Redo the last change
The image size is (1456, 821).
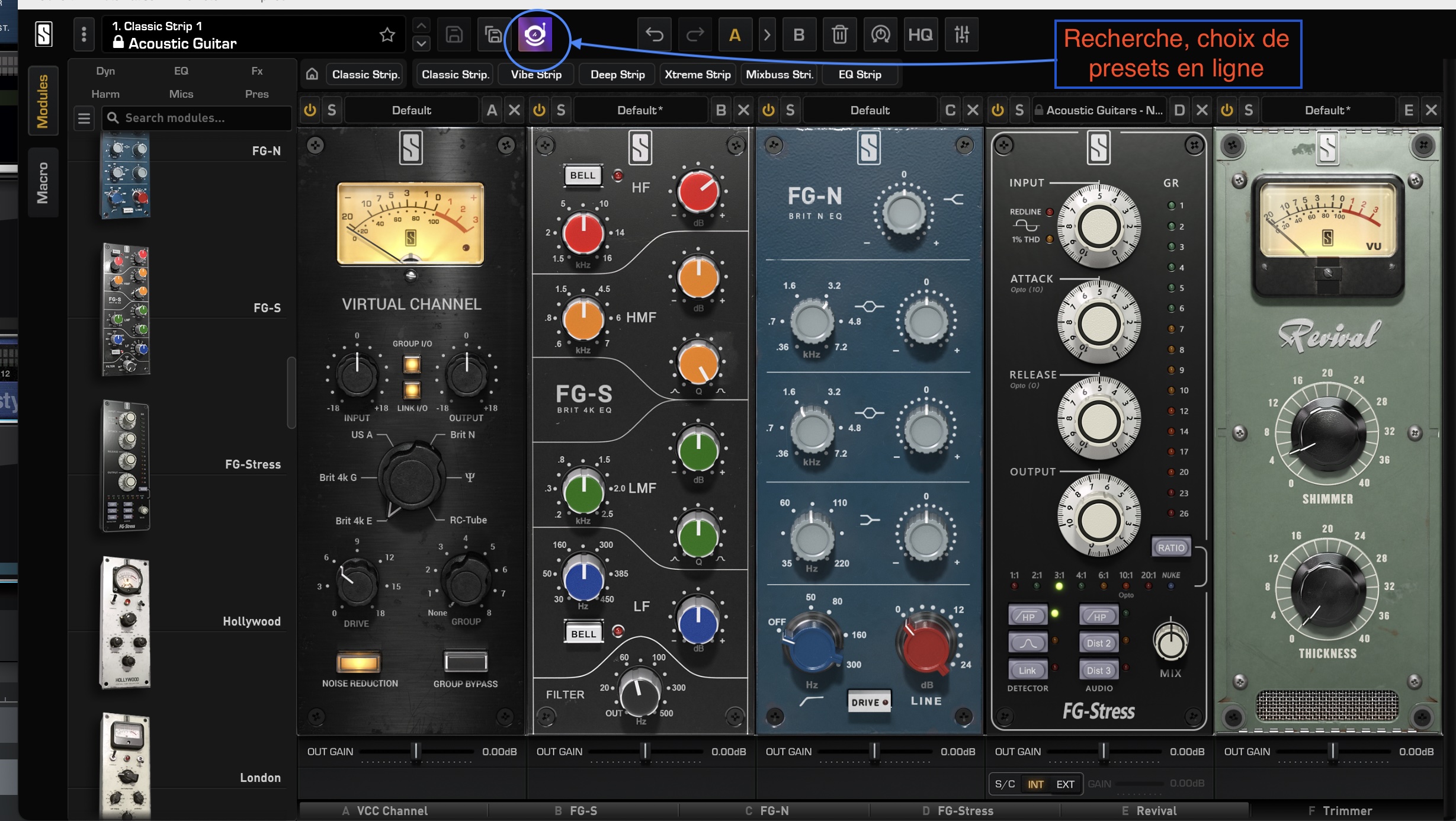point(695,35)
